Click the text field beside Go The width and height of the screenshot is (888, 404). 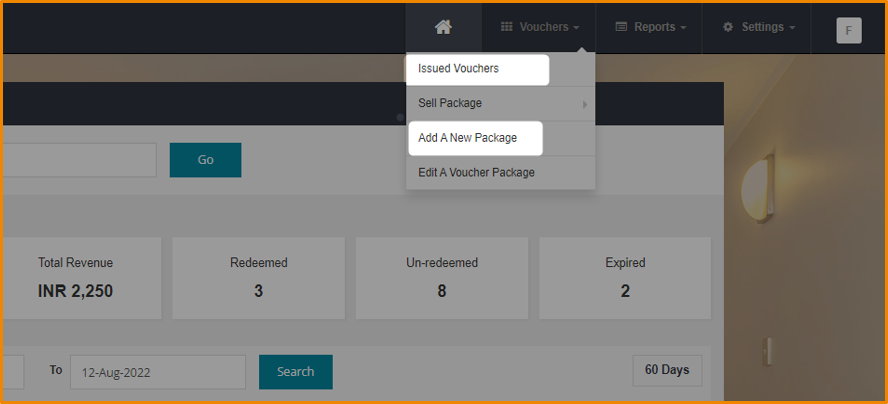point(78,160)
